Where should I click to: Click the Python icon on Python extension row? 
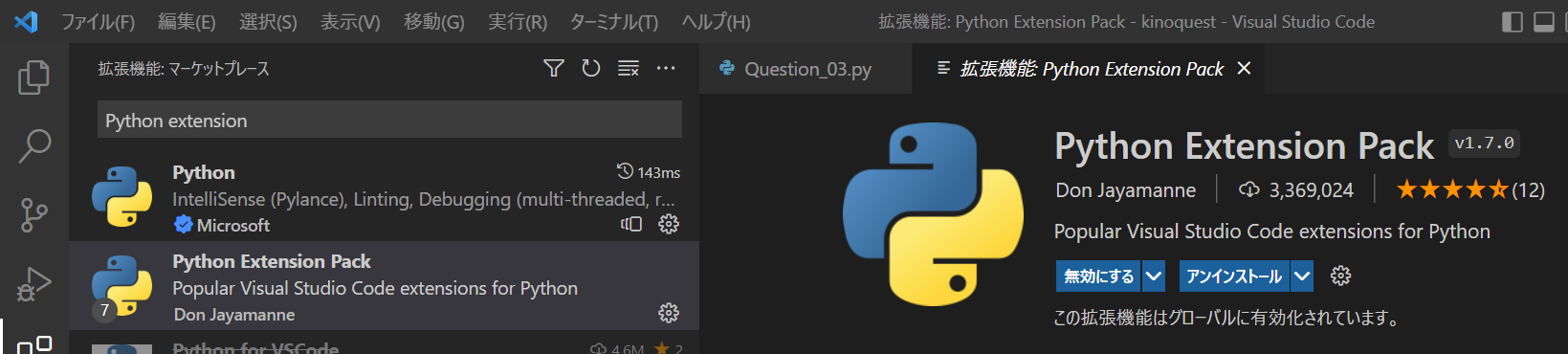(122, 196)
